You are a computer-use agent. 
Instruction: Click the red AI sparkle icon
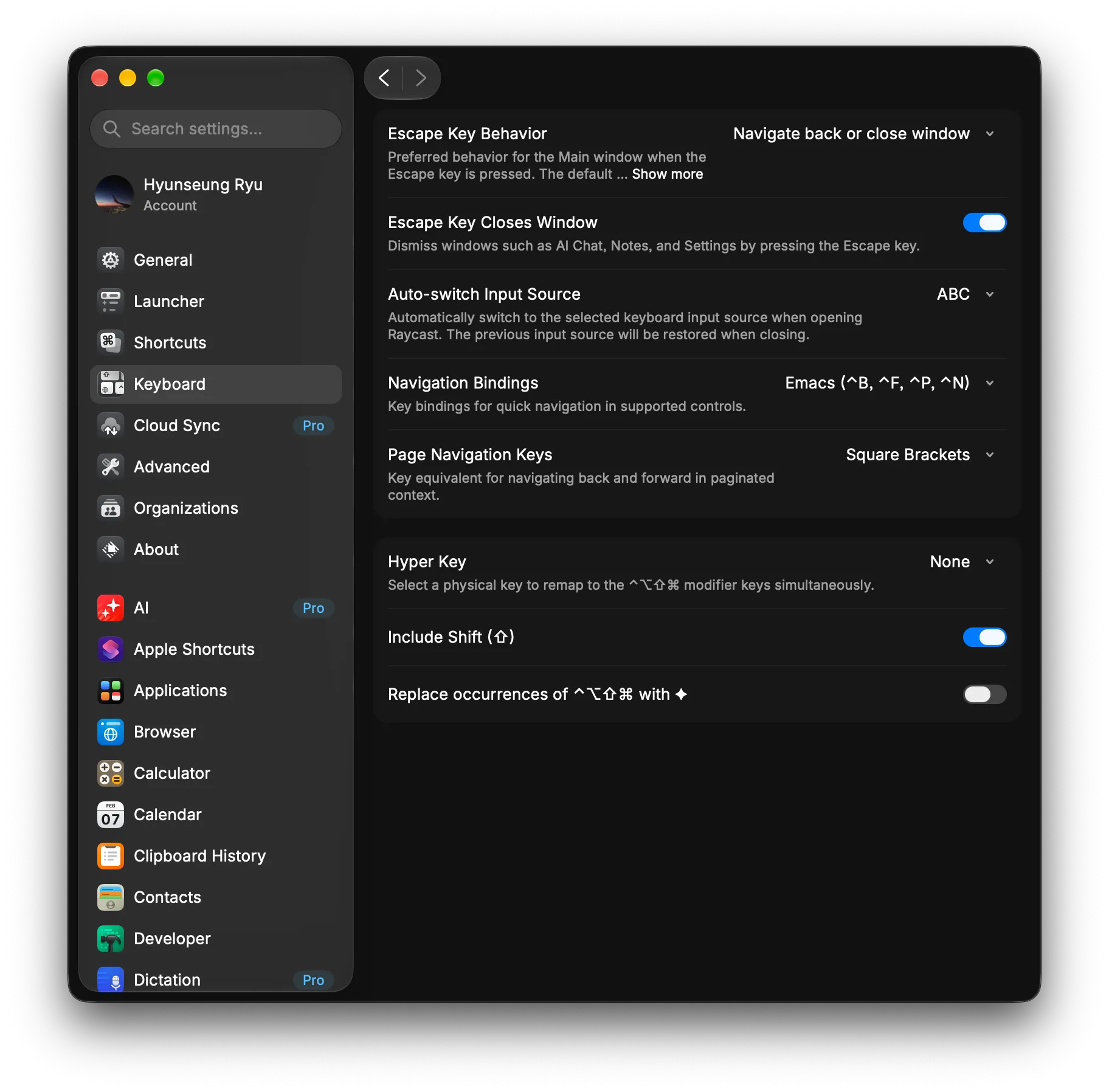click(111, 608)
